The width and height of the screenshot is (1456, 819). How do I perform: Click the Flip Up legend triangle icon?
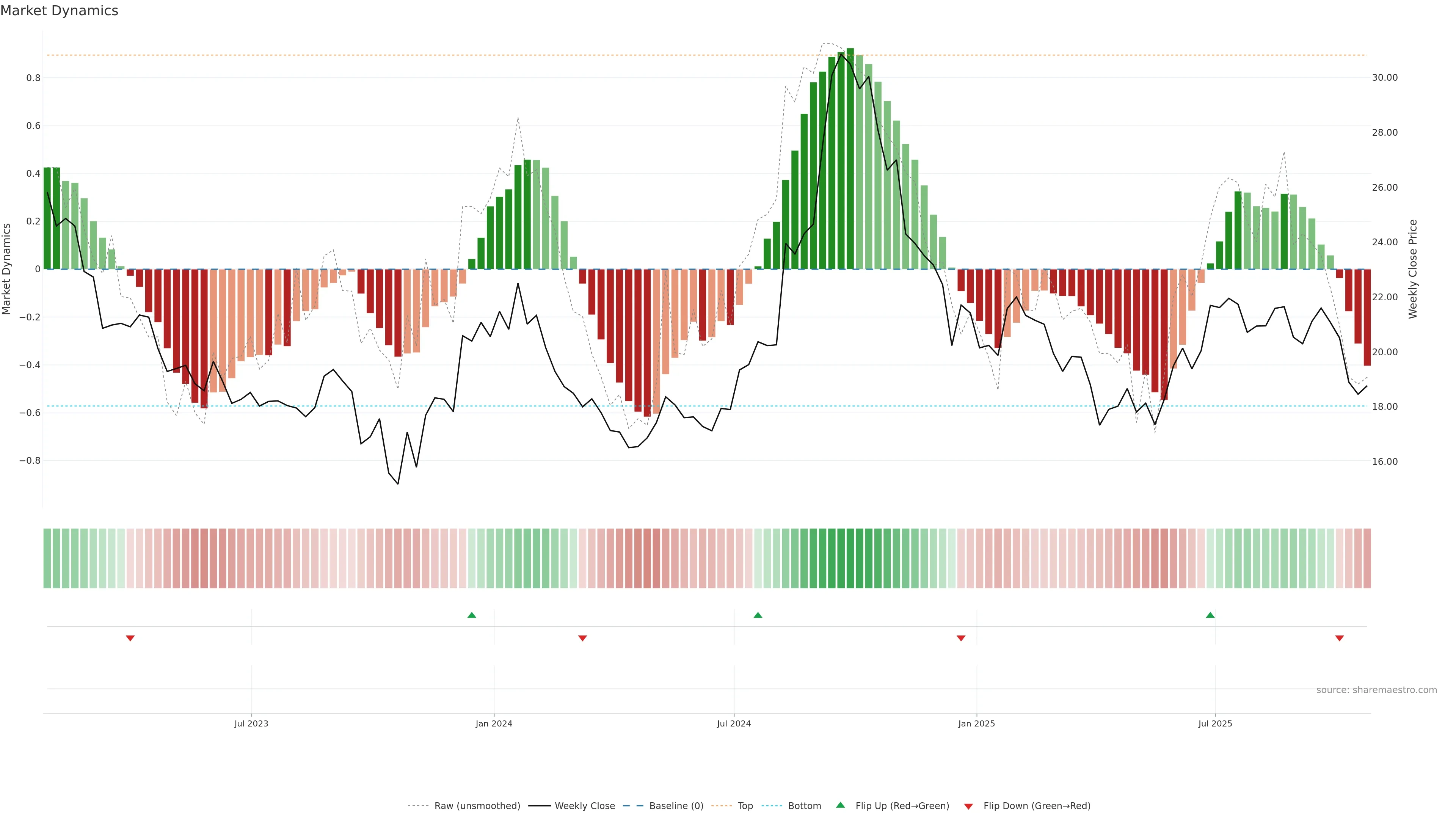pos(841,805)
